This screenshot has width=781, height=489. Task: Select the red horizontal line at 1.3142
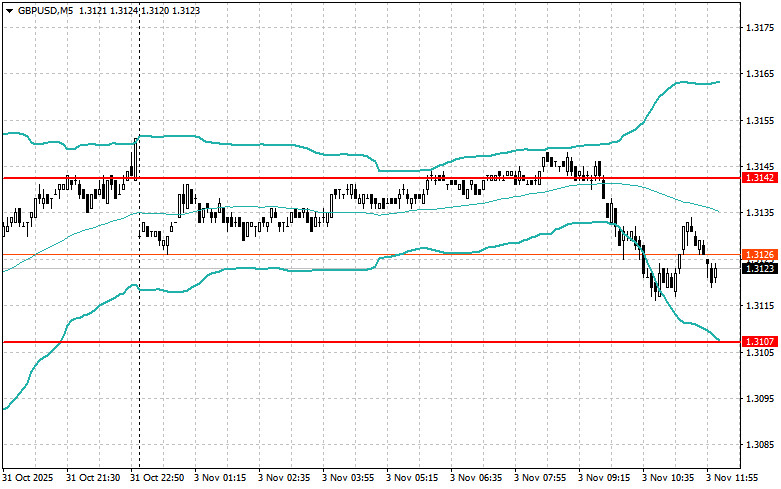(x=371, y=178)
